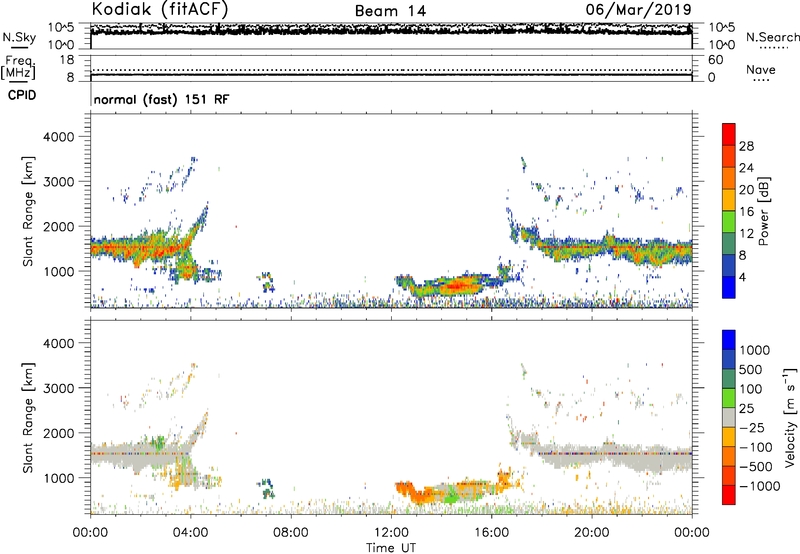Click the 'N.Sky' axis label

[x=19, y=37]
